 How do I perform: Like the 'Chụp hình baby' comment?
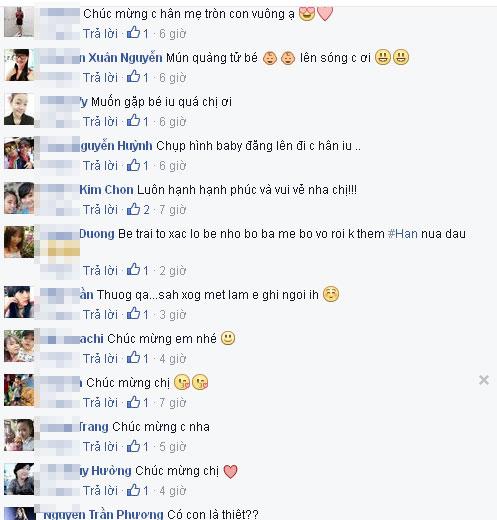(x=133, y=165)
